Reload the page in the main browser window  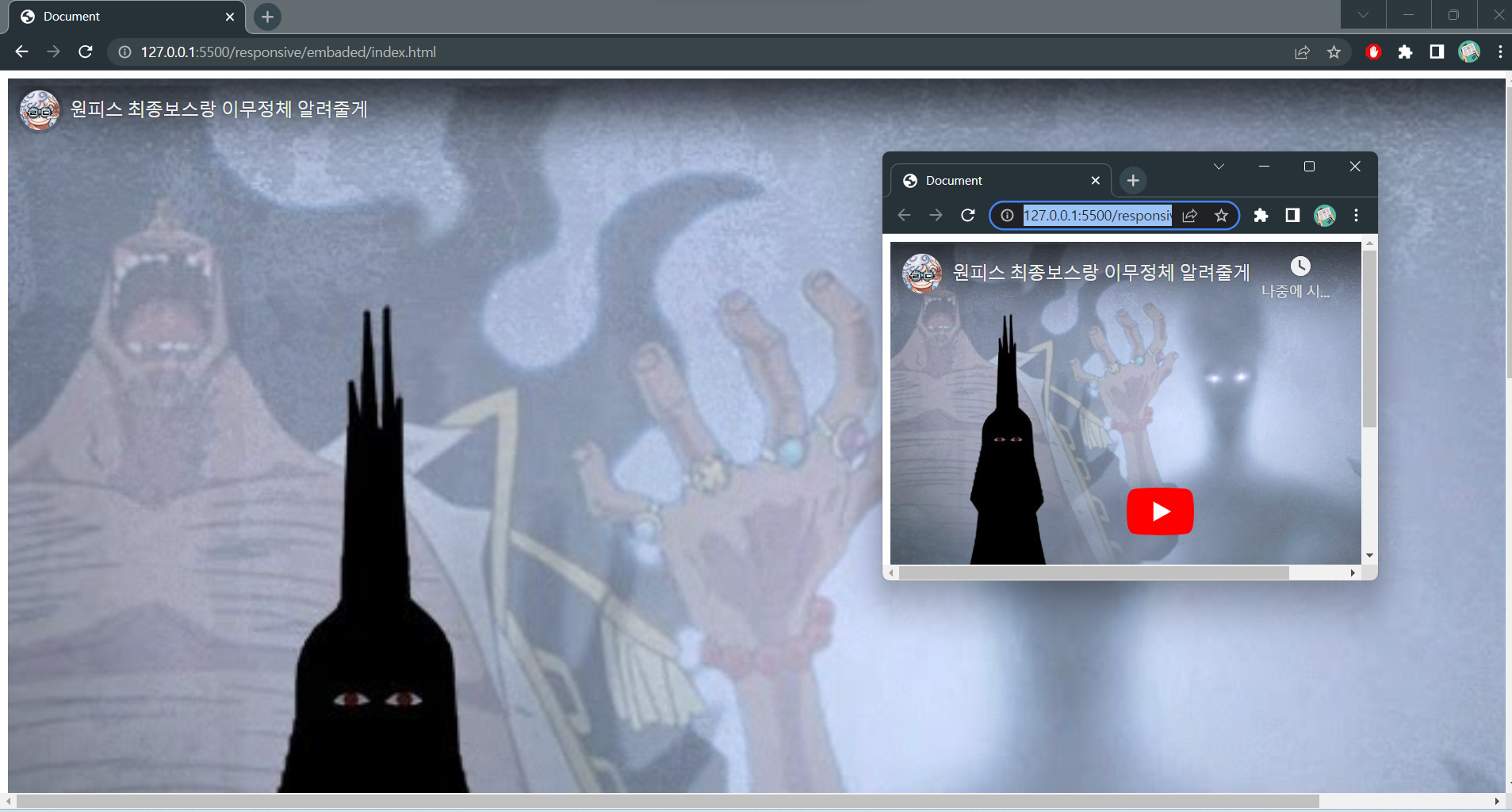pos(86,52)
